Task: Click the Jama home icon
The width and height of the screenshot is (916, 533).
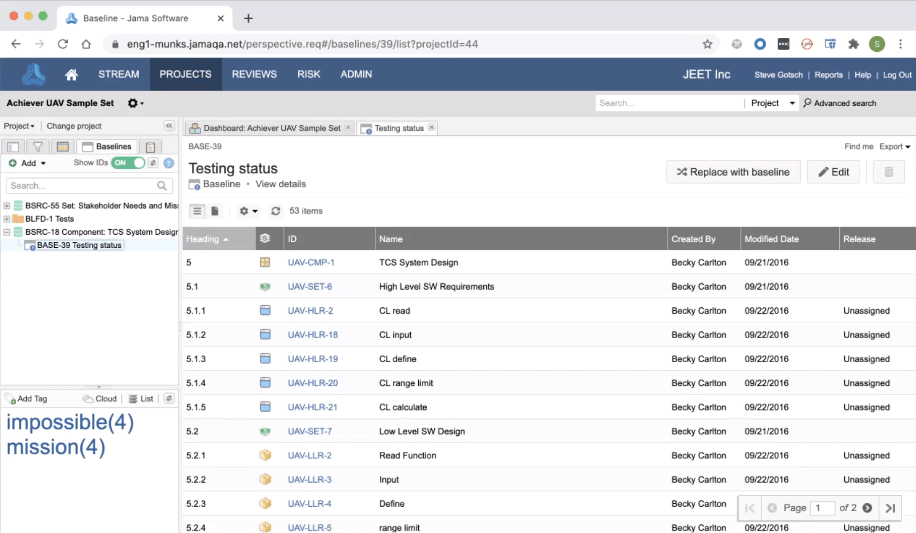Action: (71, 75)
